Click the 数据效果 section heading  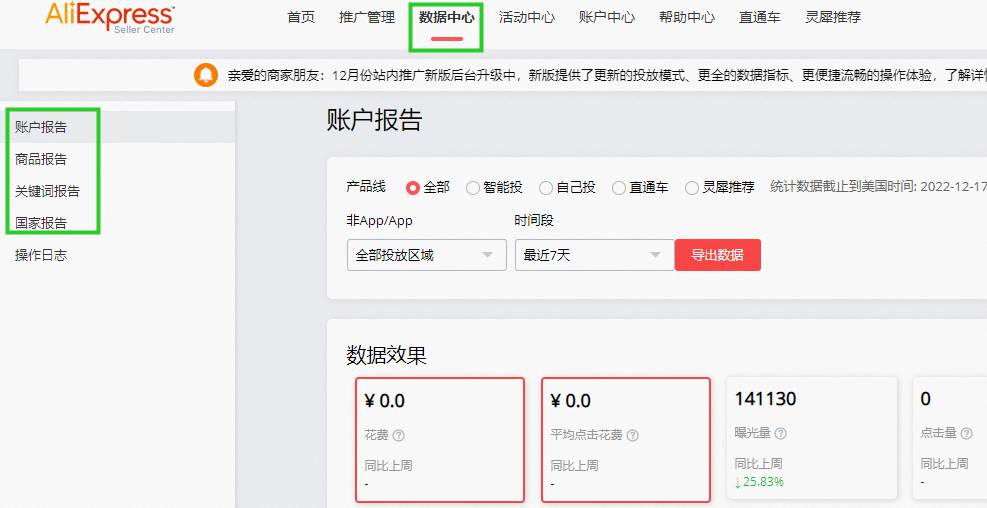point(386,355)
